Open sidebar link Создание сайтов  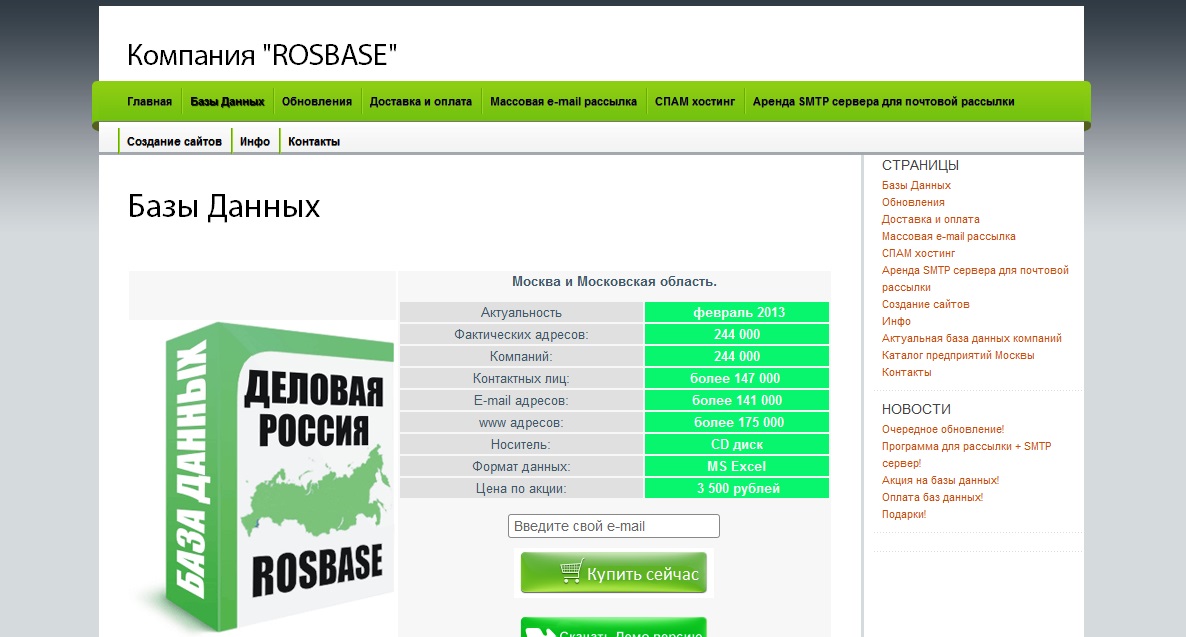(925, 304)
